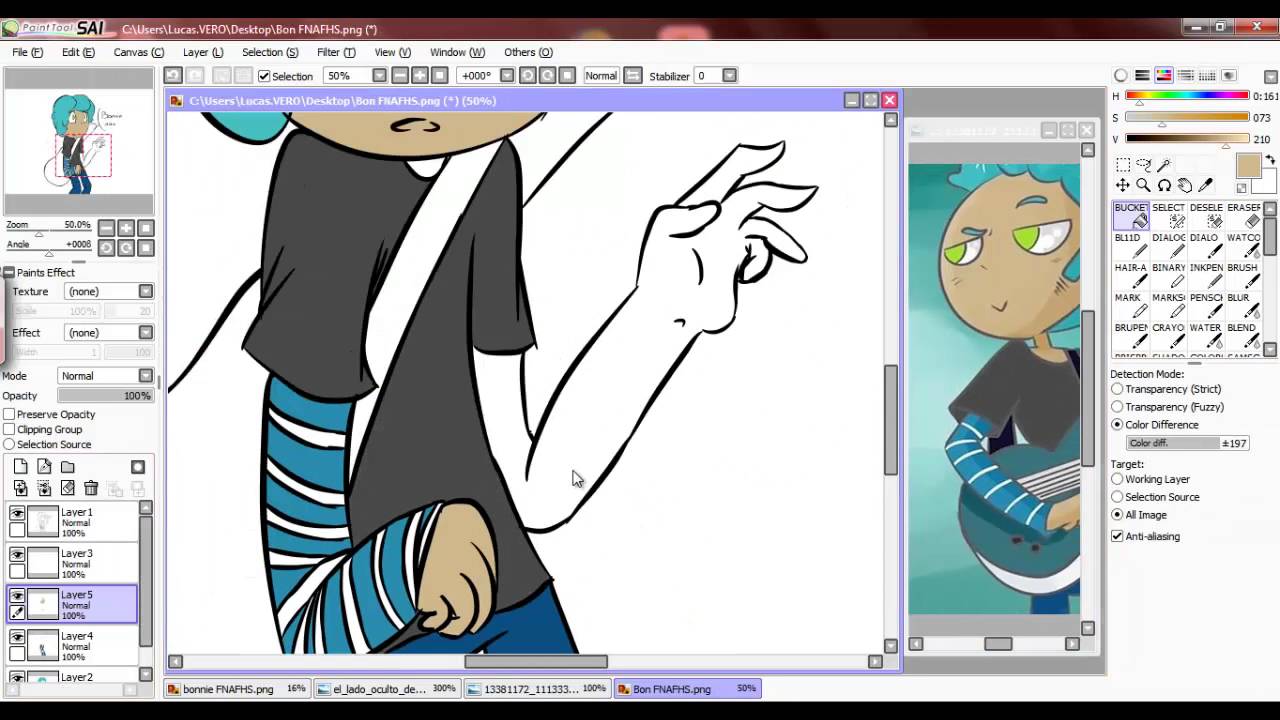1280x720 pixels.
Task: Select Transparency (Fuzzy) detection mode
Action: (x=1117, y=407)
